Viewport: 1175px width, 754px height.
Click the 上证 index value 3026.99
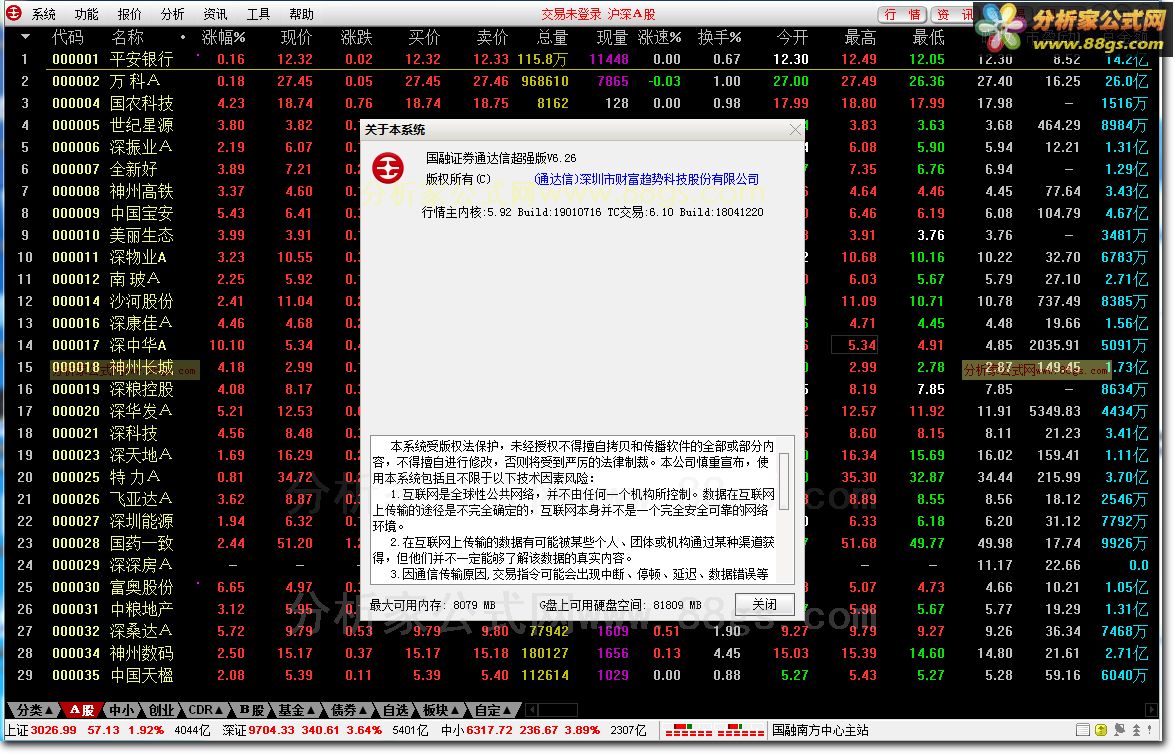pyautogui.click(x=53, y=730)
